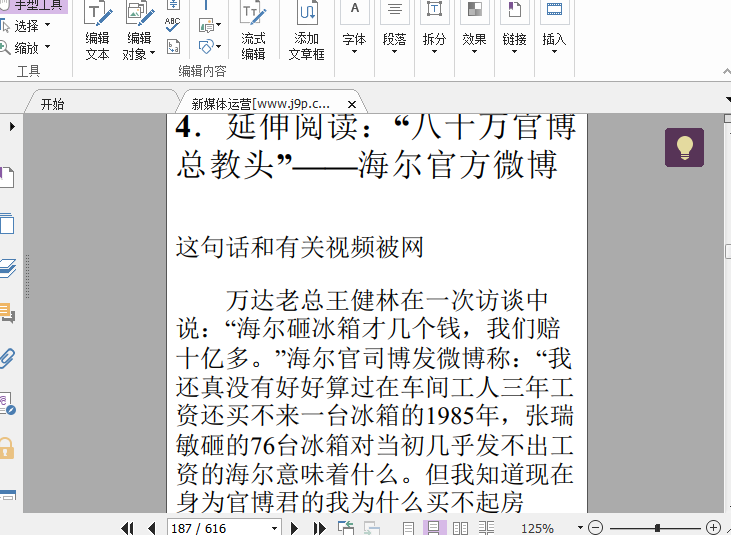The image size is (731, 535).
Task: Close the 新媒体运营 document tab
Action: click(352, 104)
